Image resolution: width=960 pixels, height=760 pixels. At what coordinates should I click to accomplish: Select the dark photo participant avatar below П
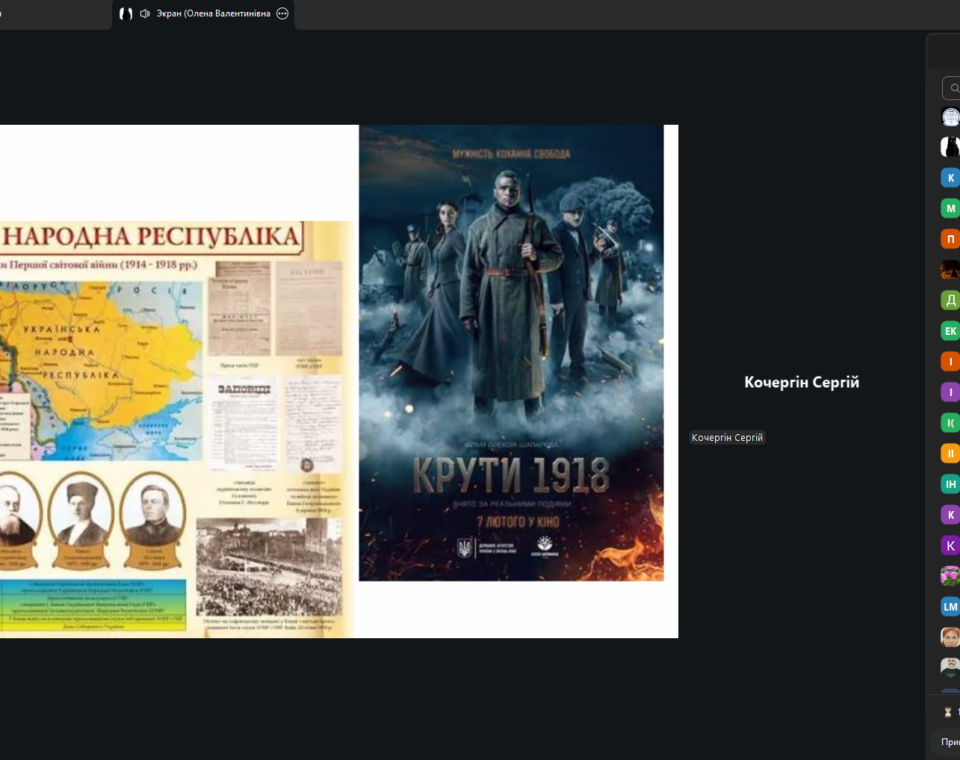pos(950,269)
